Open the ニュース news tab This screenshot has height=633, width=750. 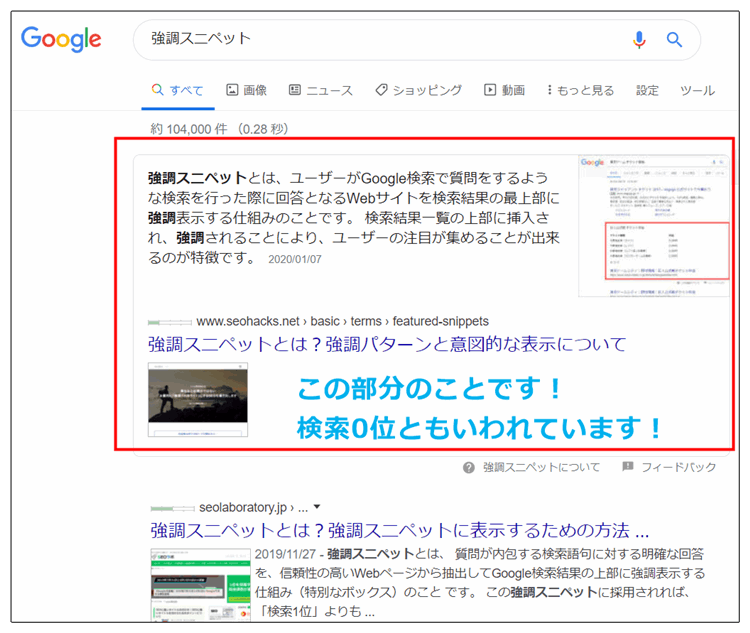(x=320, y=90)
